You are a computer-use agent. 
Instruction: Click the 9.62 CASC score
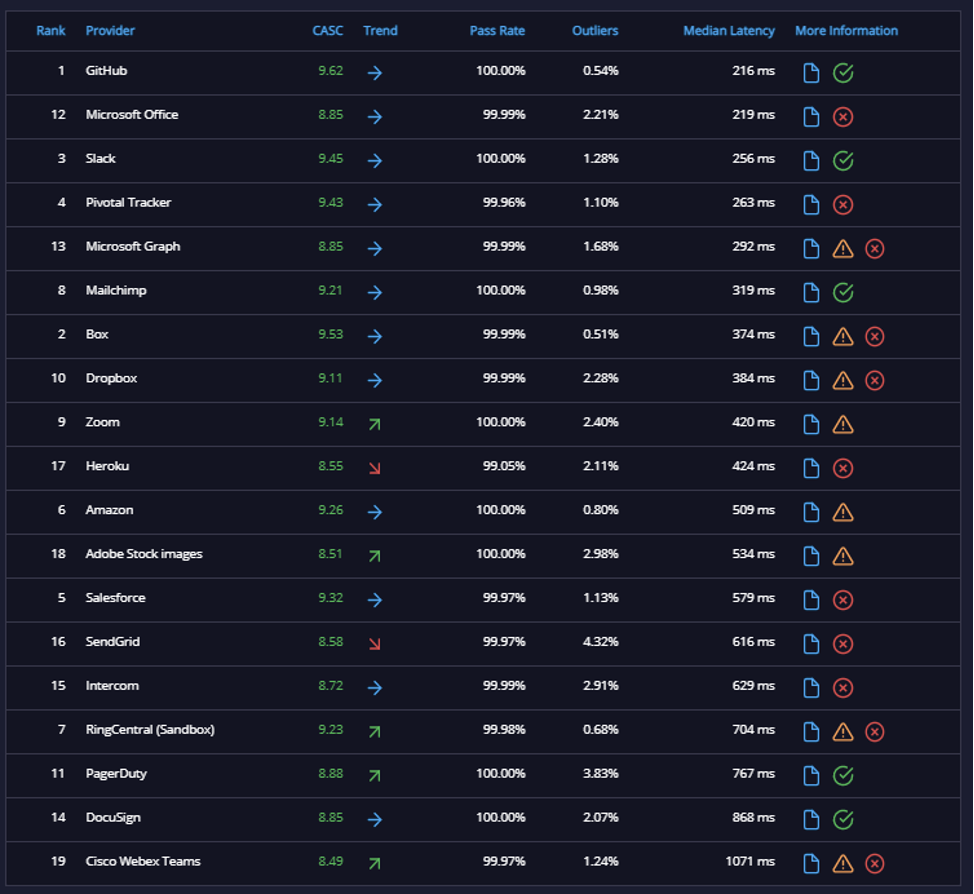[x=330, y=70]
